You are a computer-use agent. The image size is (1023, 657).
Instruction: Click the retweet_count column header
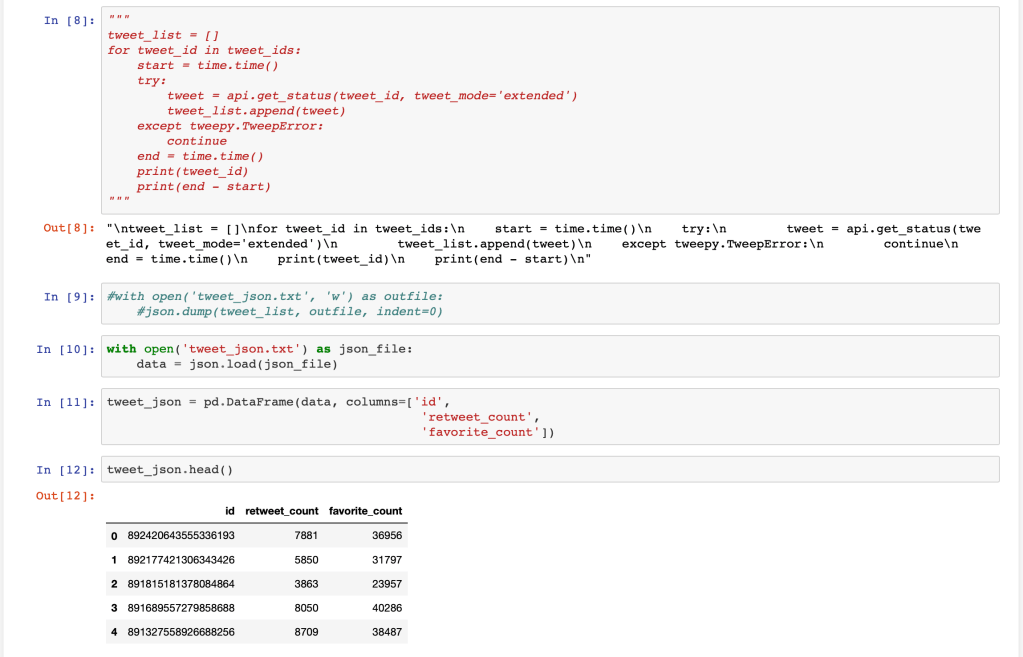(281, 511)
